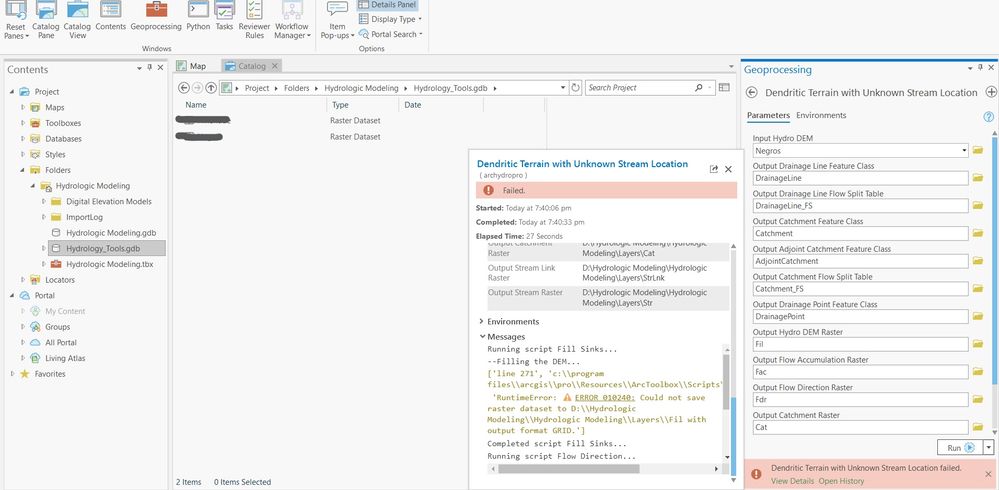Screen dimensions: 999x490
Task: Select Databases in Contents tree
Action: click(x=63, y=139)
